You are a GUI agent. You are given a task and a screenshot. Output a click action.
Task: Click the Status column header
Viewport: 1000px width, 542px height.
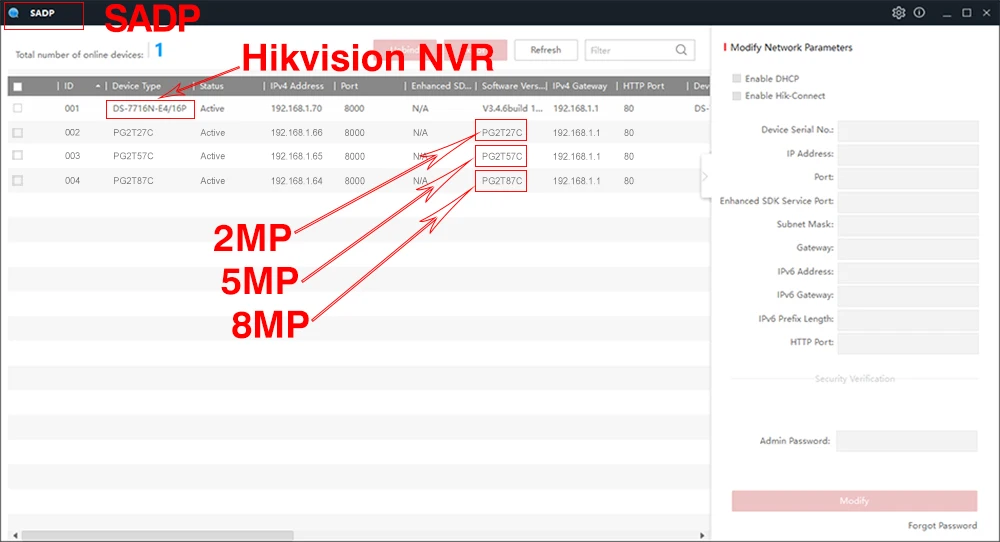coord(212,86)
